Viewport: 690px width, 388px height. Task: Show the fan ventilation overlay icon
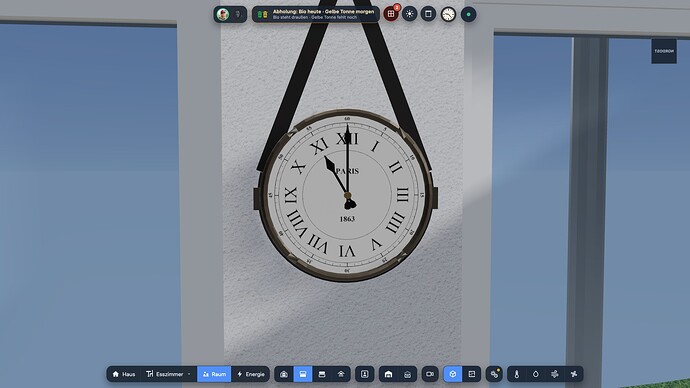pos(574,374)
